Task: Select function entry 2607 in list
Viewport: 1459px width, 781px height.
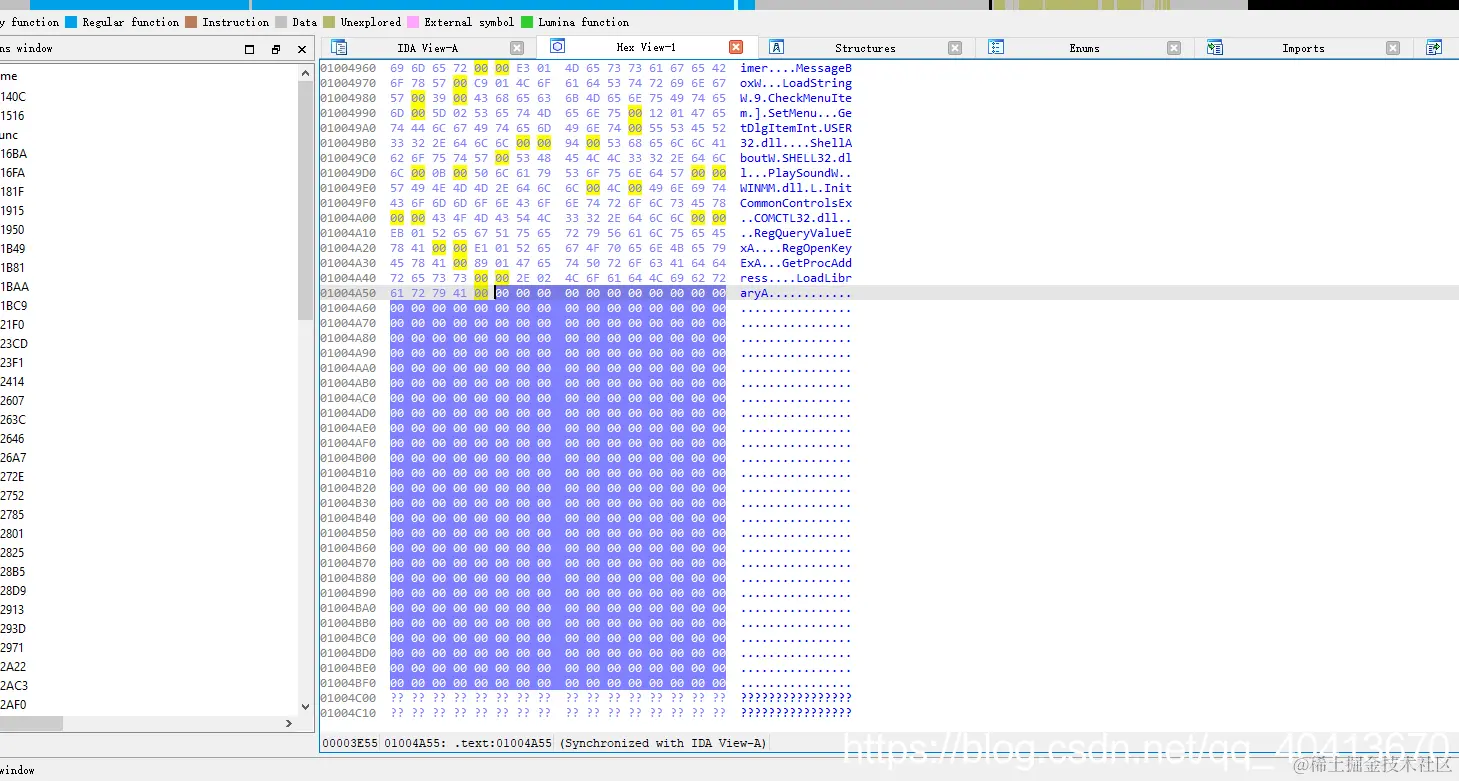Action: [x=13, y=401]
